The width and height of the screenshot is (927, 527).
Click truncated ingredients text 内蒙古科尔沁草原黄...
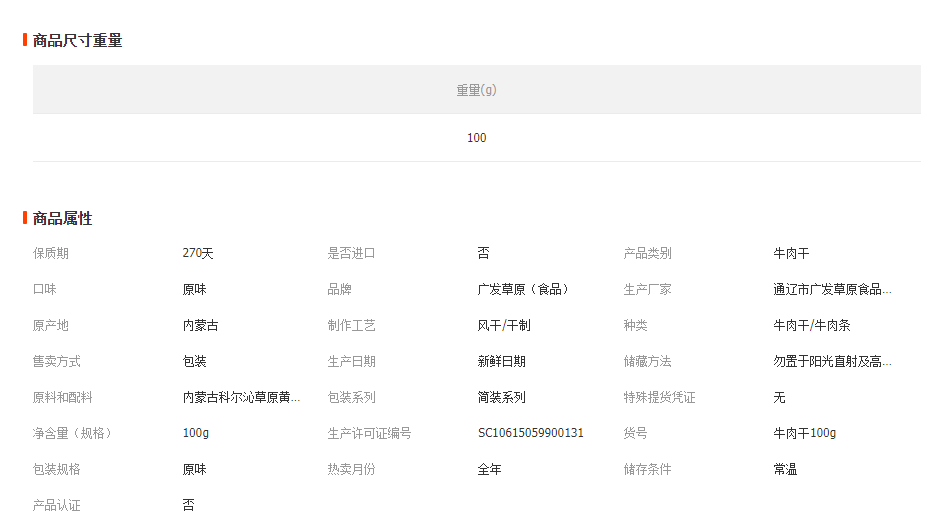[x=241, y=398]
